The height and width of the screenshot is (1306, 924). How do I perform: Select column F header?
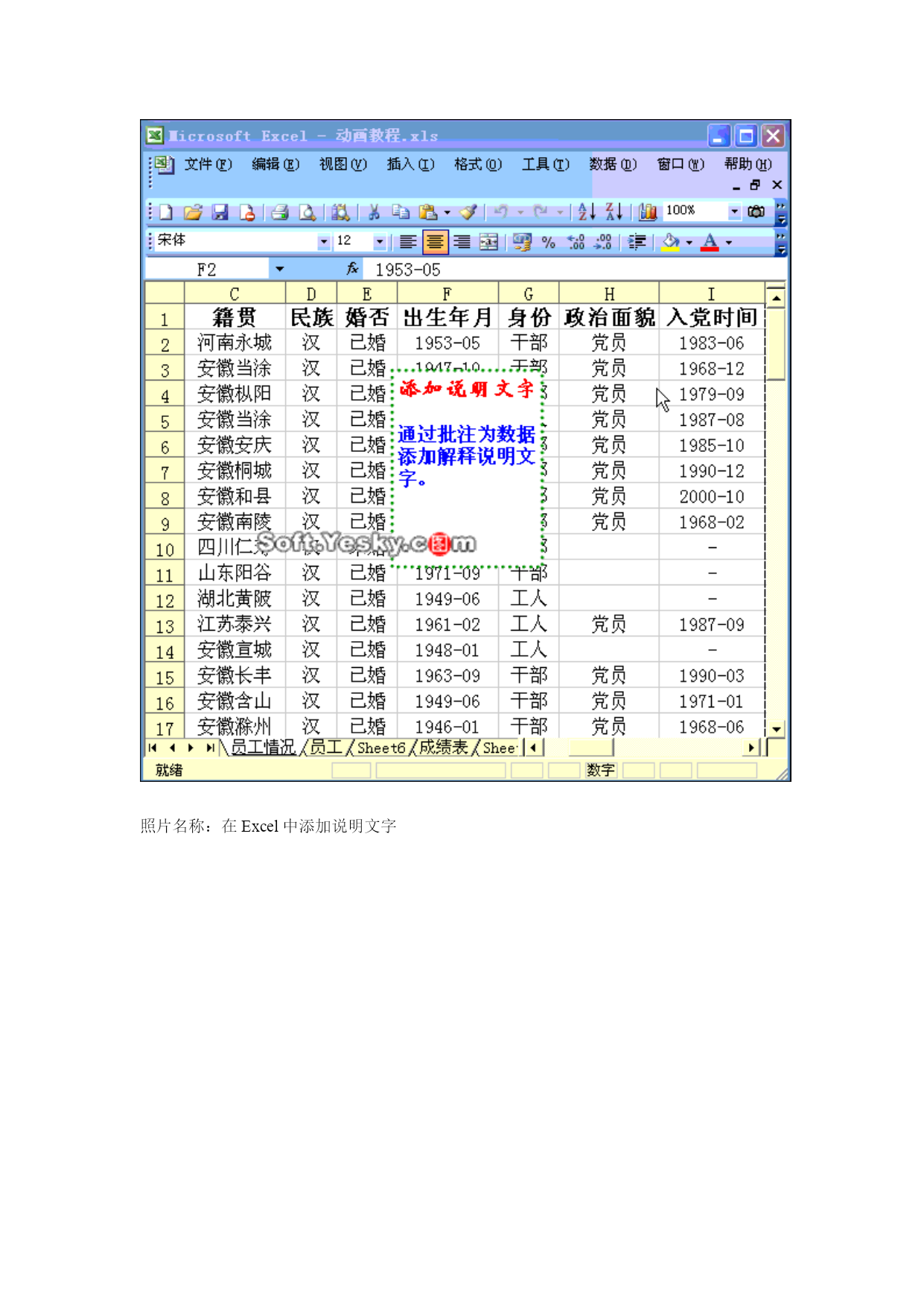click(447, 293)
